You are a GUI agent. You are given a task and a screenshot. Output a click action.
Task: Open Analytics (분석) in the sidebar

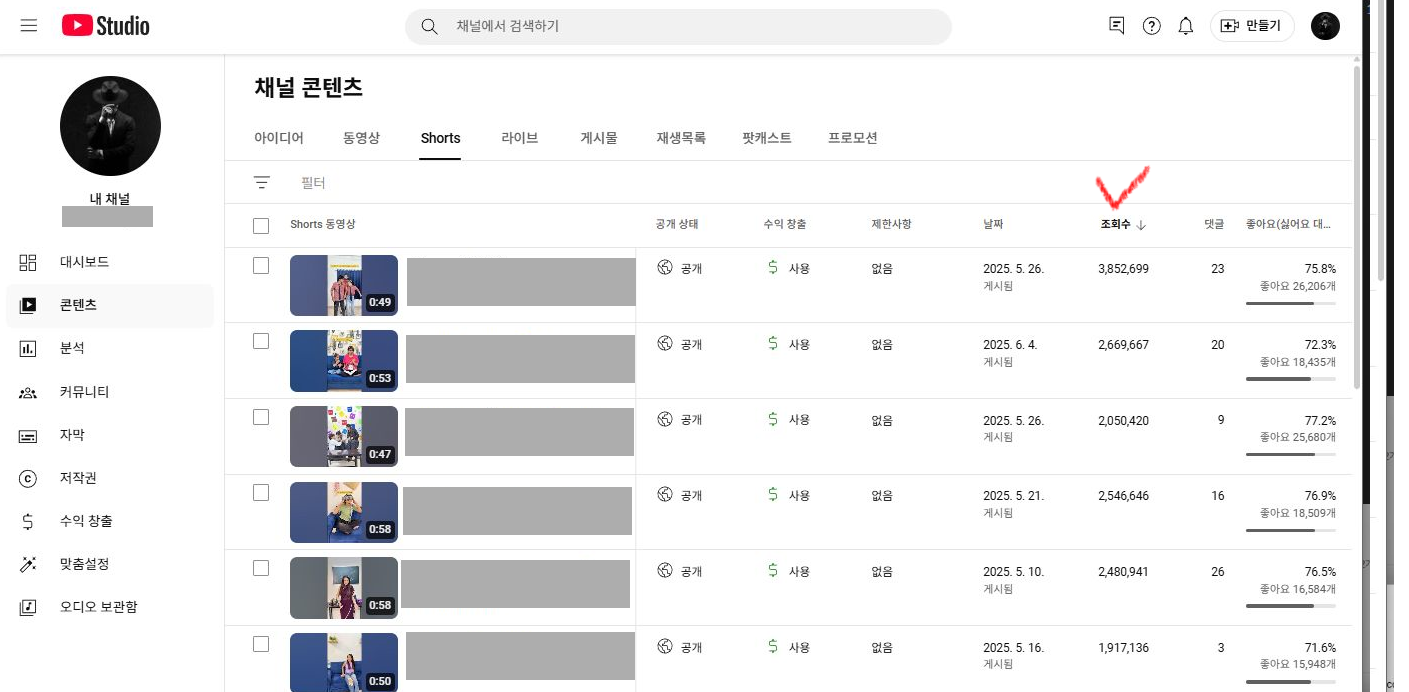[72, 348]
